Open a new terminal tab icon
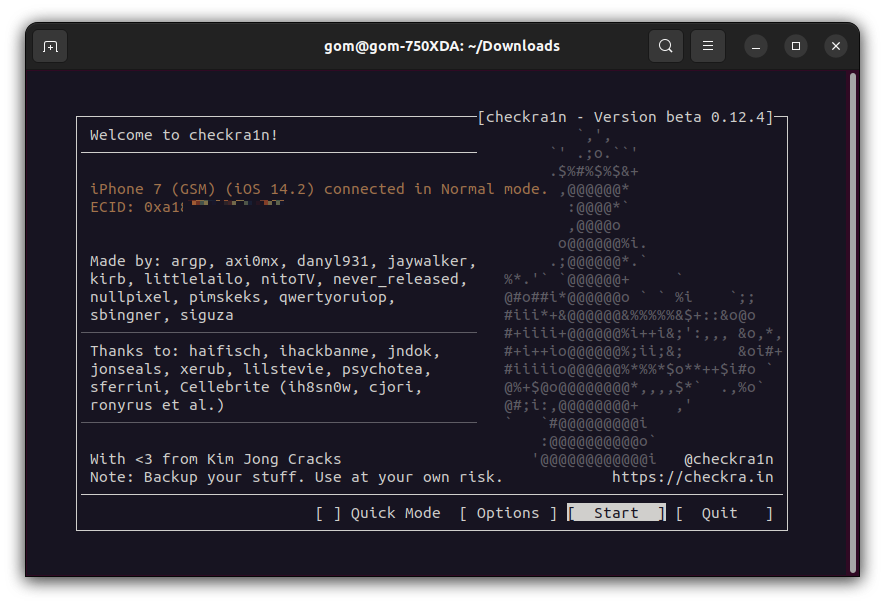This screenshot has width=885, height=605. tap(50, 46)
